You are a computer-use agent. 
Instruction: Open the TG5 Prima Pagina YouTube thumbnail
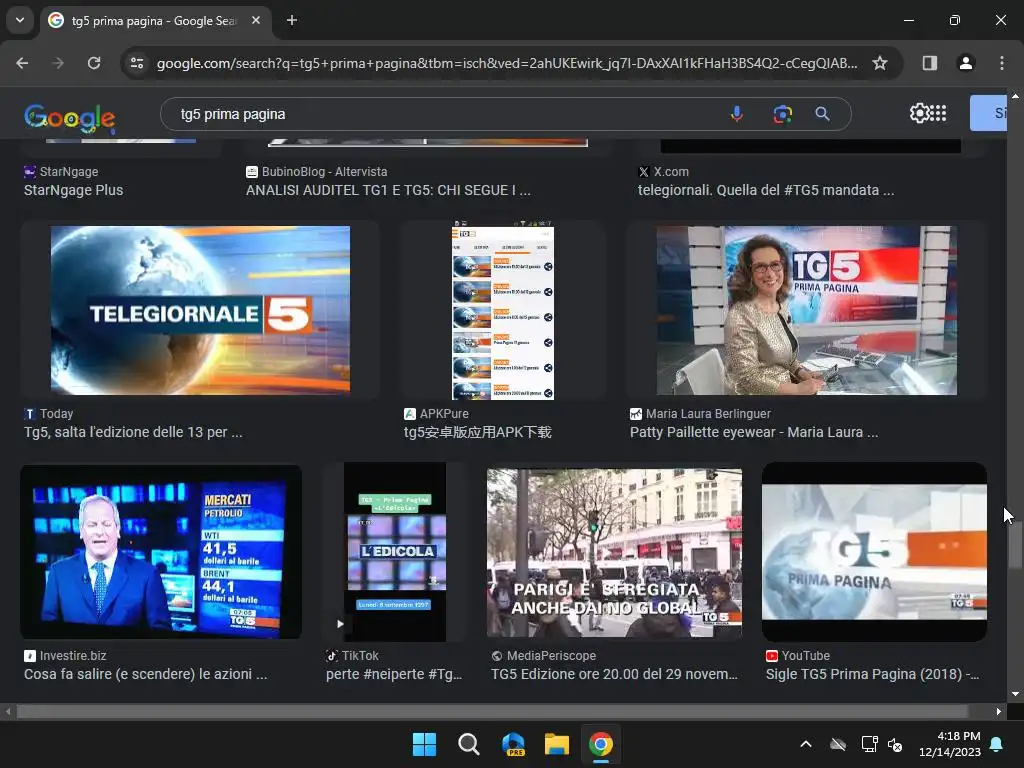pos(874,552)
